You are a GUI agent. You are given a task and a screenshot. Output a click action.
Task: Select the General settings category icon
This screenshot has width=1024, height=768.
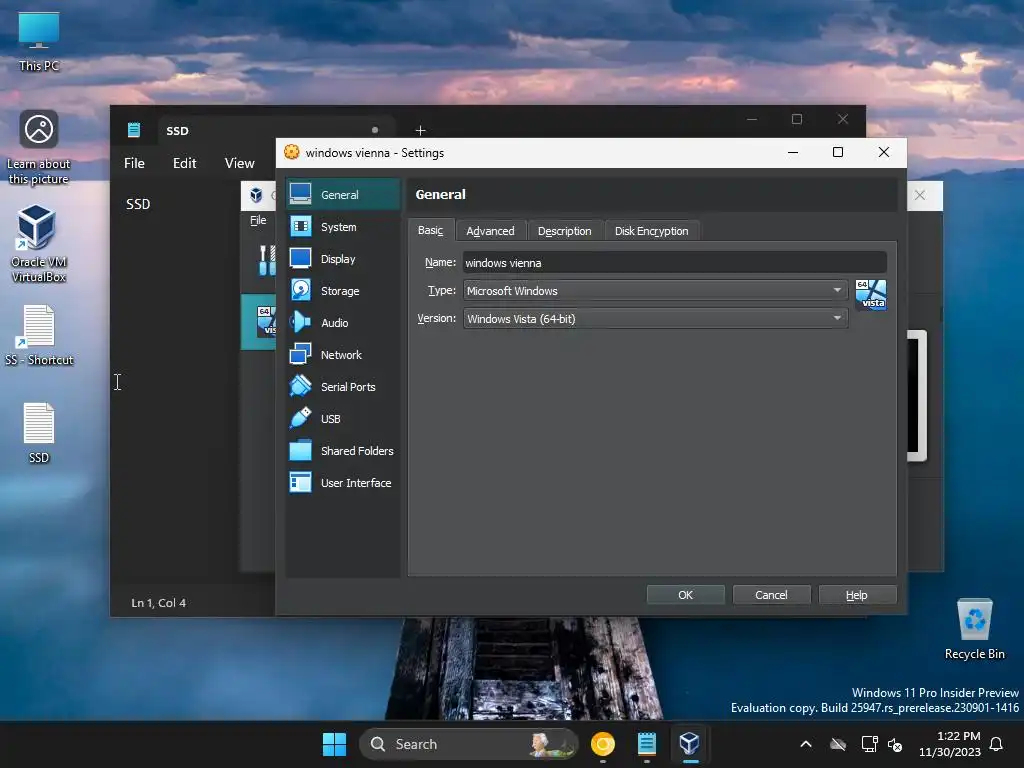pos(300,194)
